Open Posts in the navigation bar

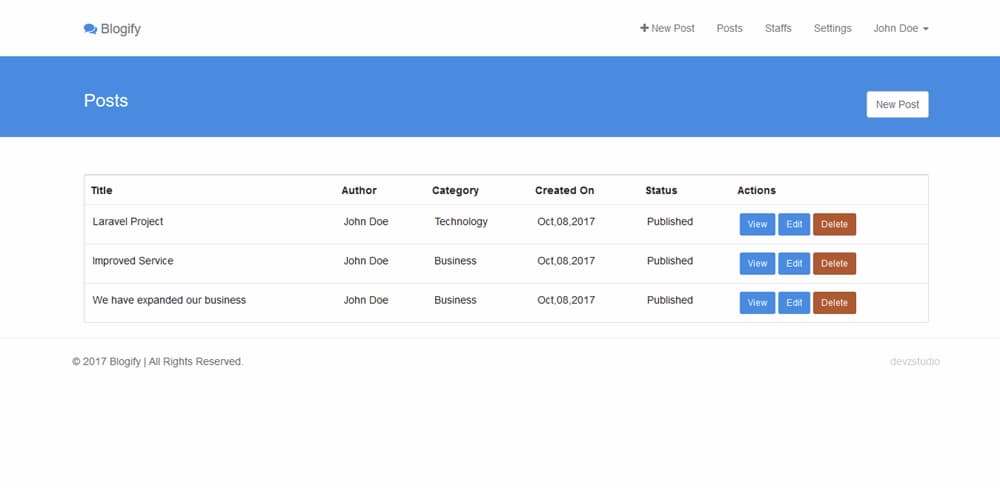[x=730, y=29]
